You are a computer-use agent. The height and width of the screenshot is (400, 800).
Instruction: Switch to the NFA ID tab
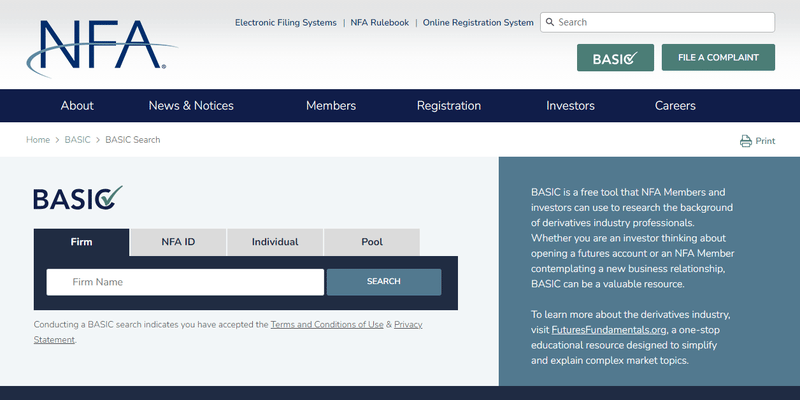click(x=178, y=242)
